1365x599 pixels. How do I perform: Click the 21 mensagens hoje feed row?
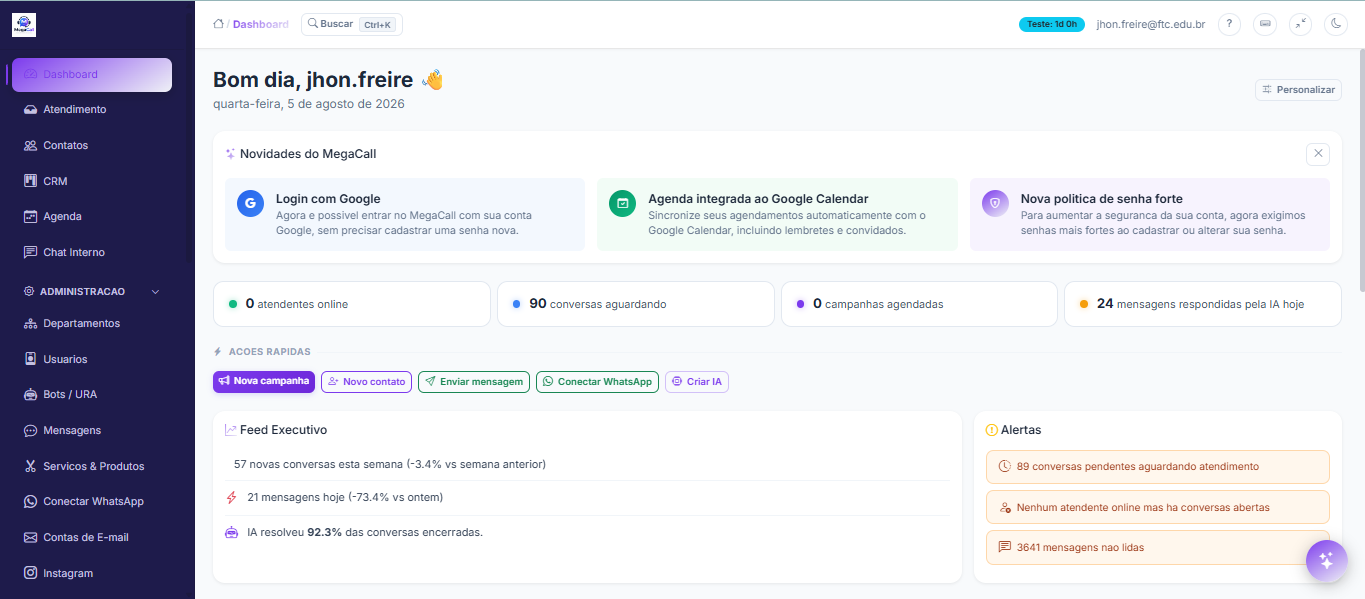[587, 497]
